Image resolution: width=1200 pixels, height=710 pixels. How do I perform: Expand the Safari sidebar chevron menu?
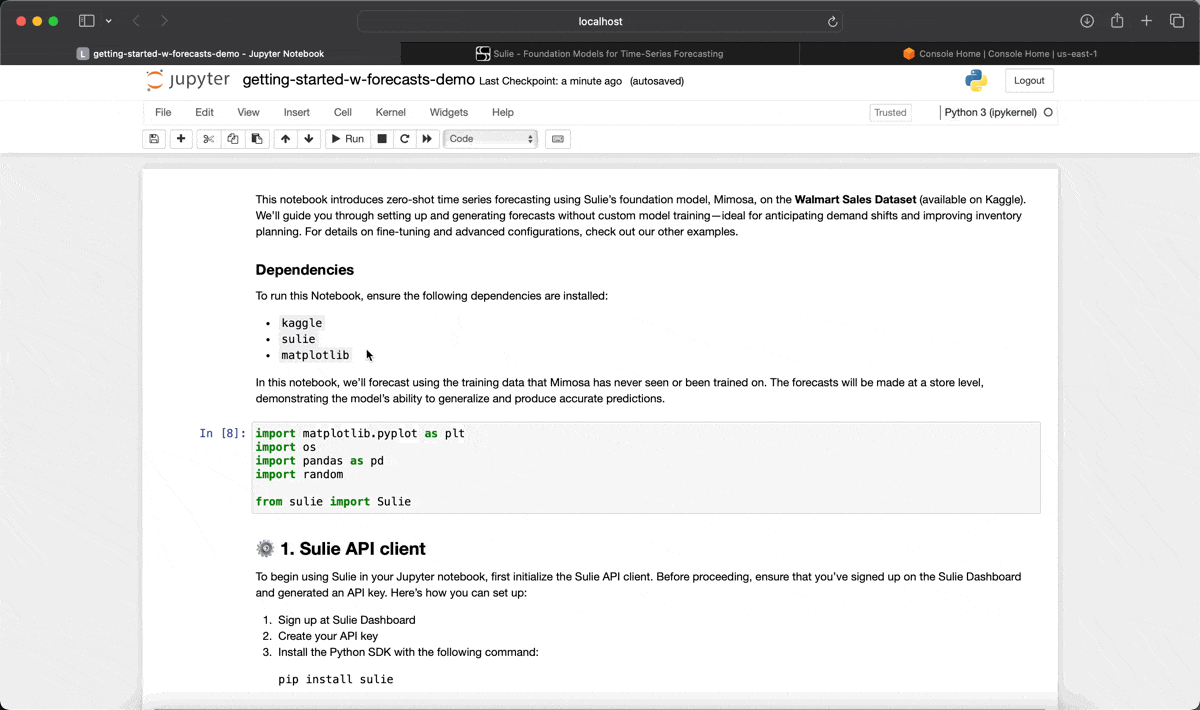[x=108, y=21]
